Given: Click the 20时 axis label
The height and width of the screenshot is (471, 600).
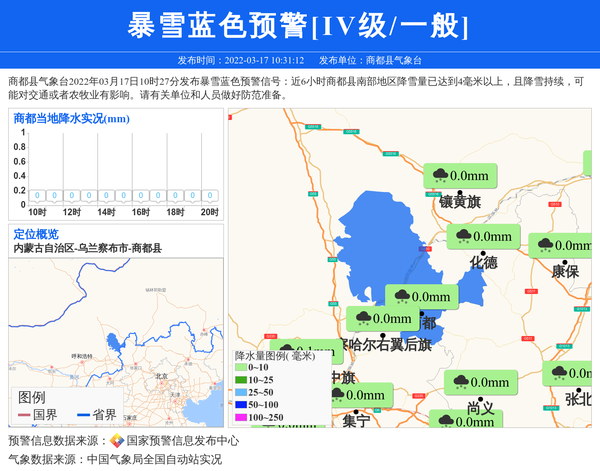Looking at the screenshot, I should click(x=210, y=212).
